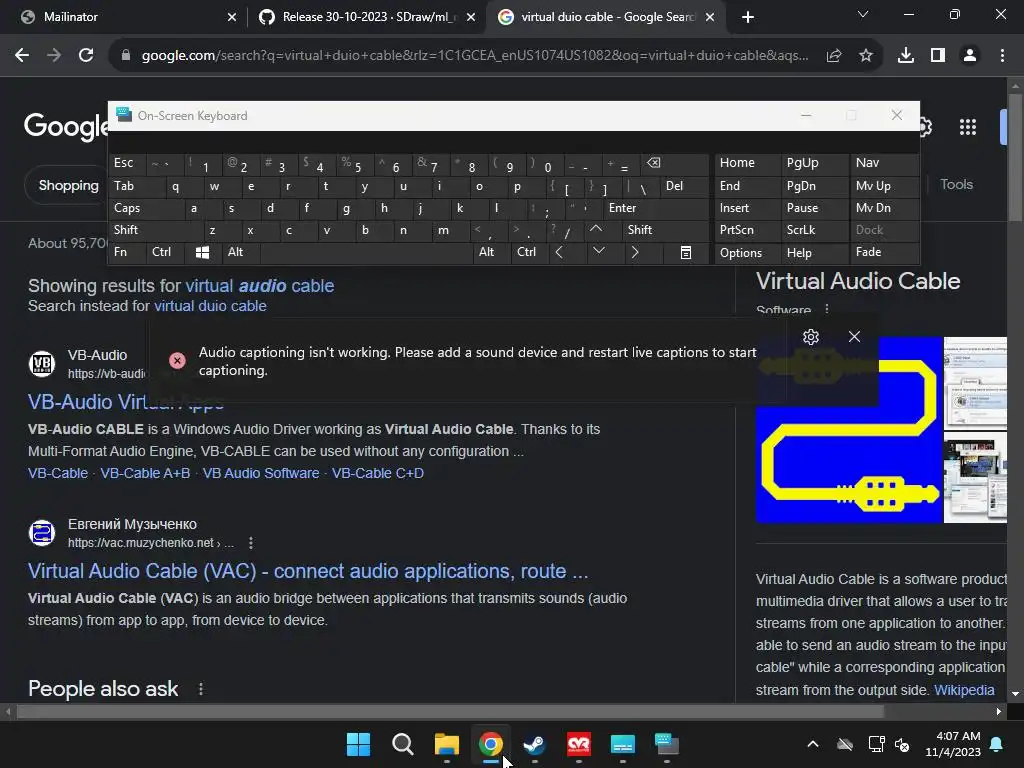This screenshot has height=768, width=1024.
Task: Open Virtual Audio Cable (VAC) result link
Action: [x=308, y=571]
